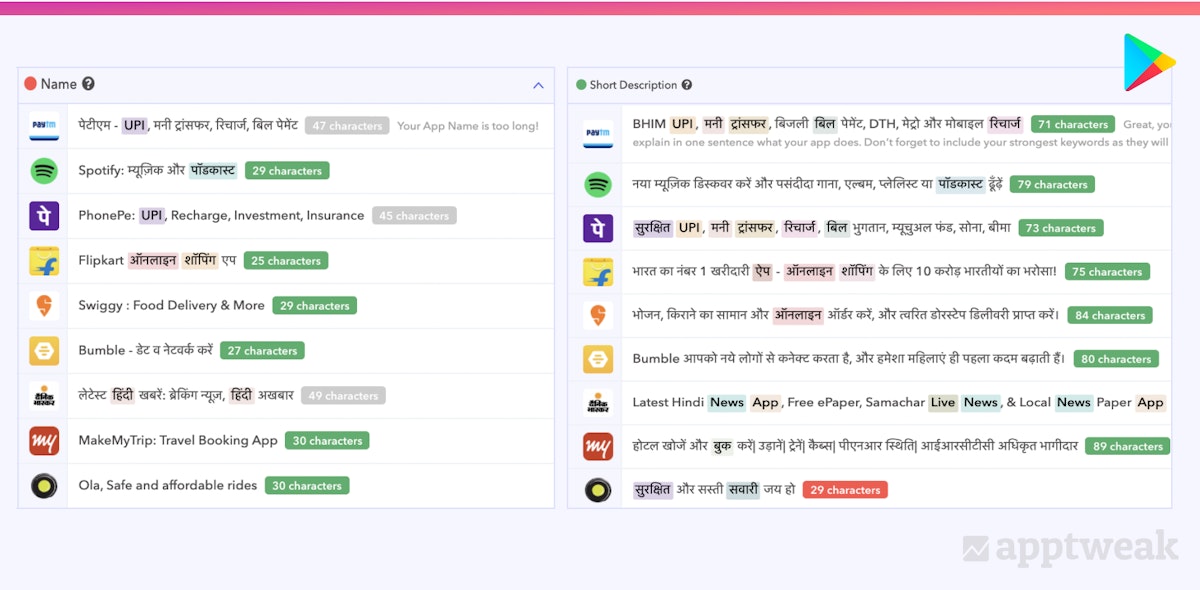Click the Ola icon in Short Description list
The width and height of the screenshot is (1200, 590).
tap(598, 490)
